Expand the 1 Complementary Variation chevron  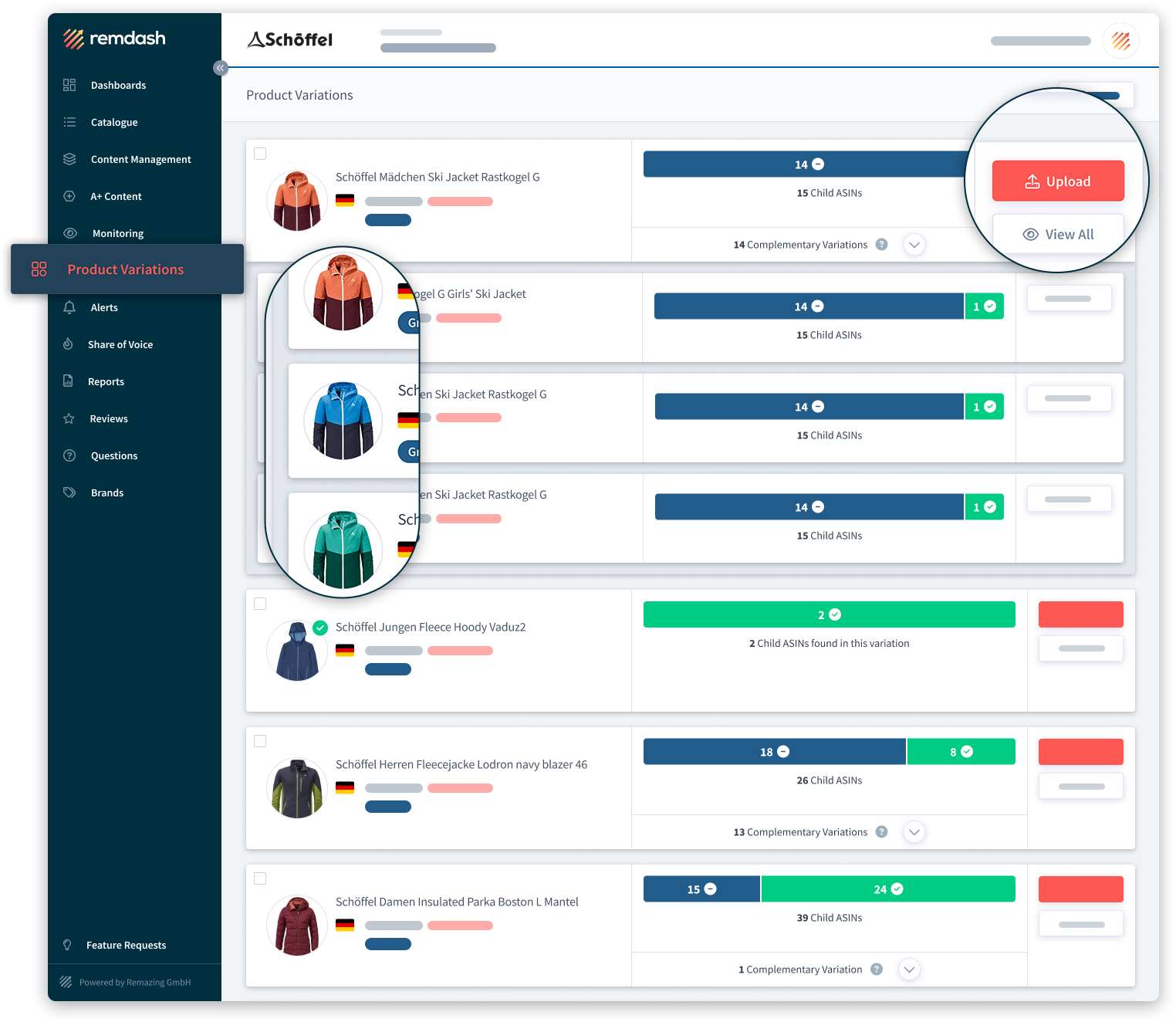pos(910,970)
